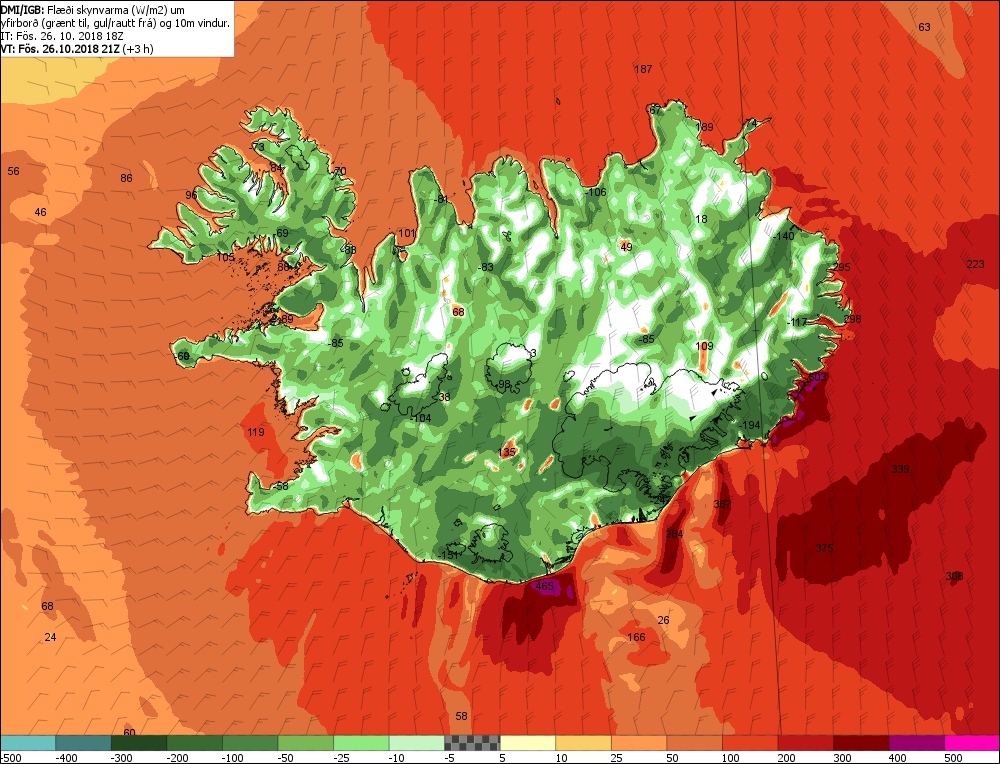Click the map value 38

(x=444, y=397)
